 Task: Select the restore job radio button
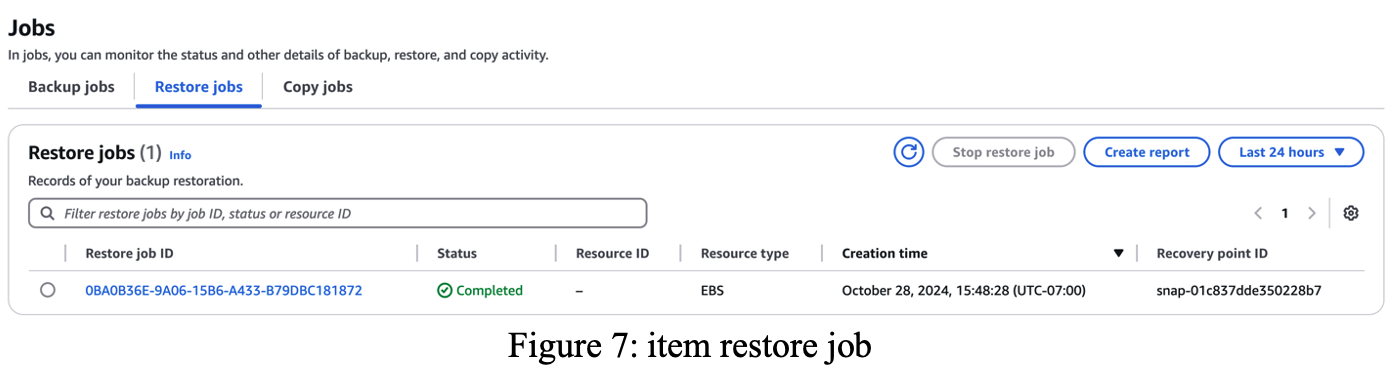(x=48, y=291)
